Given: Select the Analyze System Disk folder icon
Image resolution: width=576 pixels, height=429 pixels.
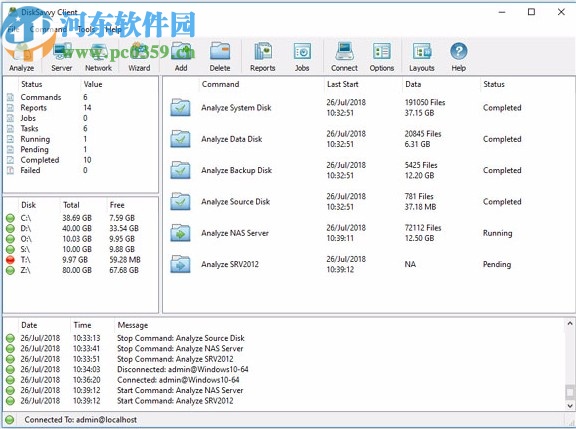Looking at the screenshot, I should tap(180, 107).
